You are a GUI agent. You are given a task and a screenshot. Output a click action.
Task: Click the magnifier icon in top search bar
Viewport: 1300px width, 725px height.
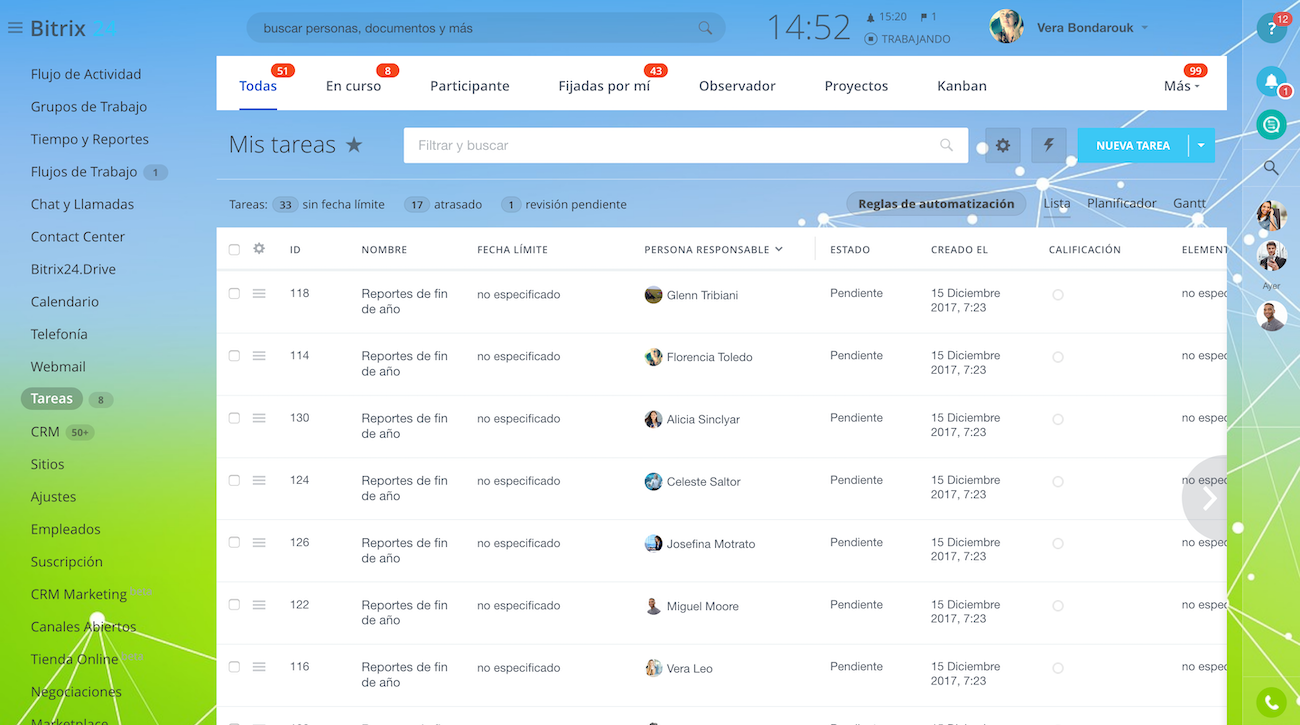(x=706, y=28)
